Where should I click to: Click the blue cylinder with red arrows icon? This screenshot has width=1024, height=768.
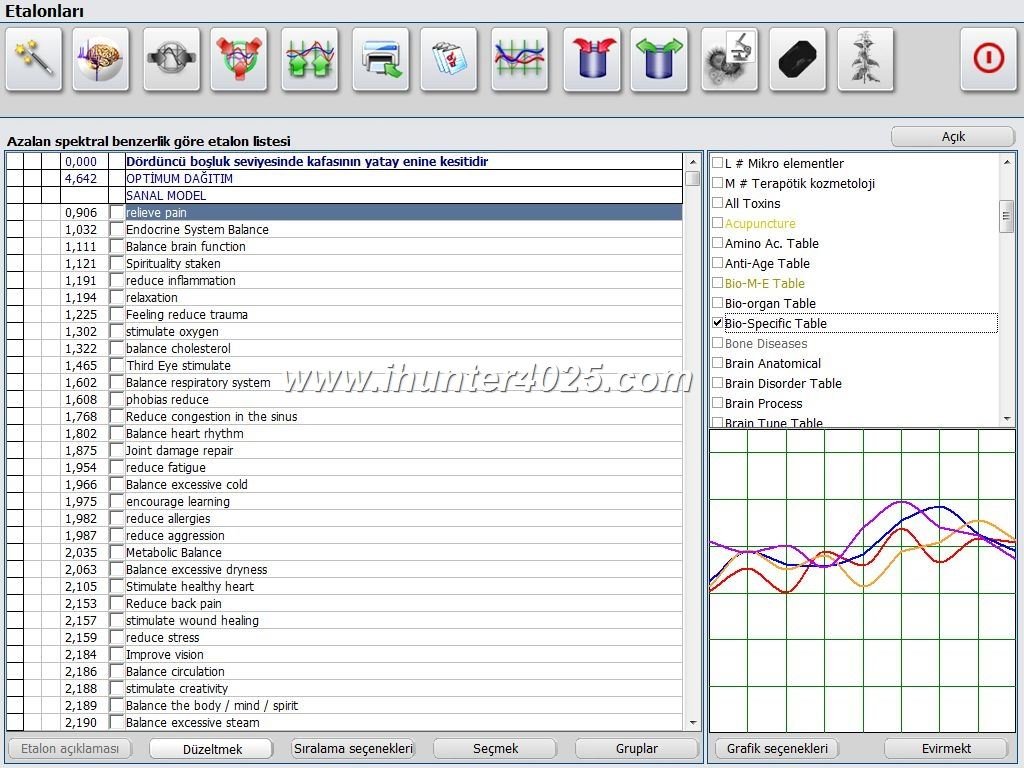pos(592,59)
